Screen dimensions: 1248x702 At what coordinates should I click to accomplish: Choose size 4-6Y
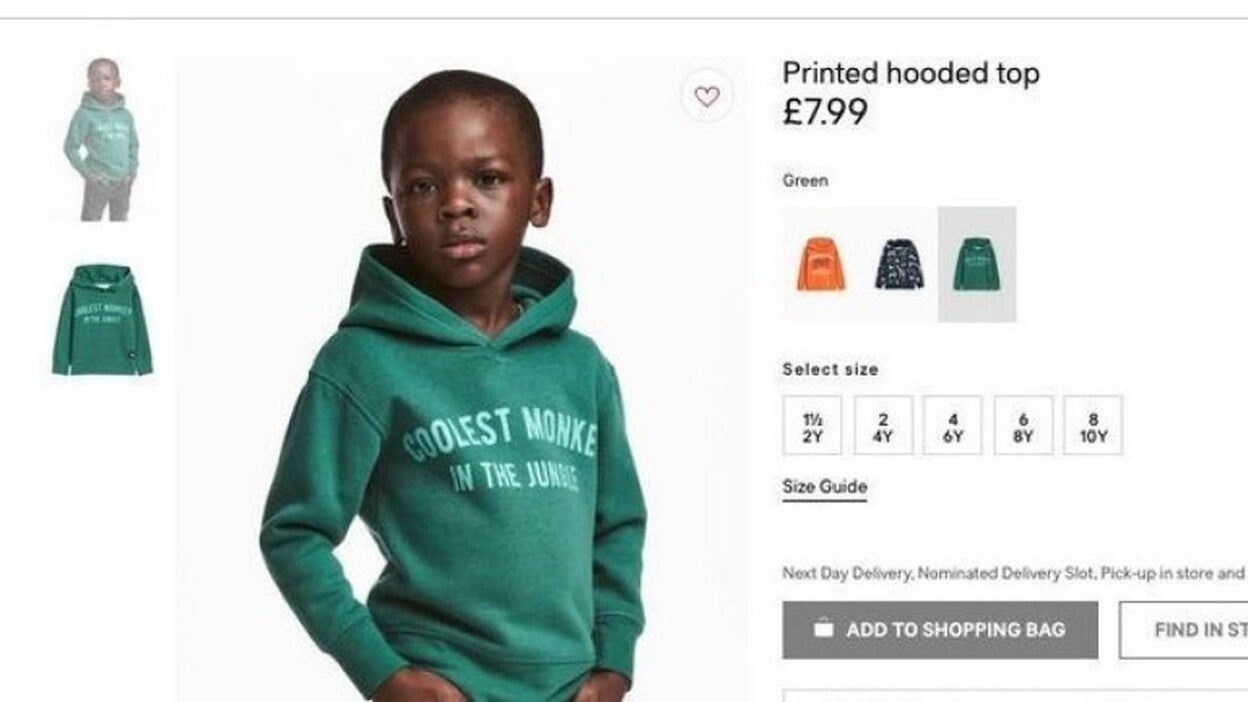coord(952,426)
